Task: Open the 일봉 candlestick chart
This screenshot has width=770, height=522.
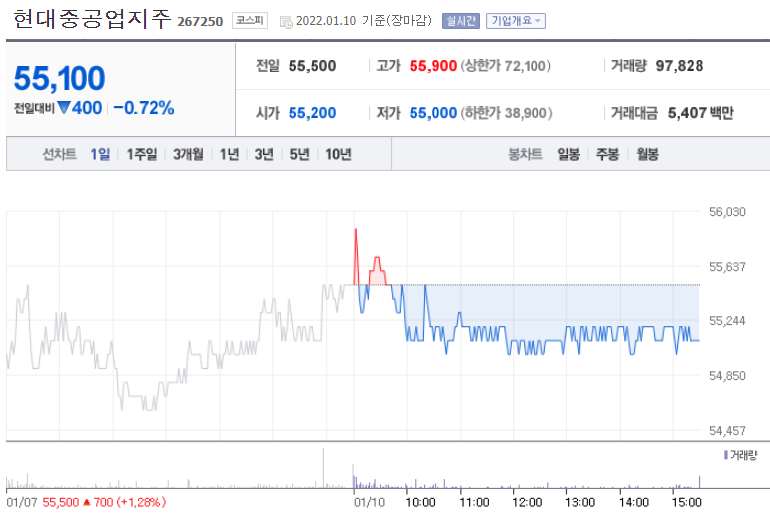Action: (569, 154)
